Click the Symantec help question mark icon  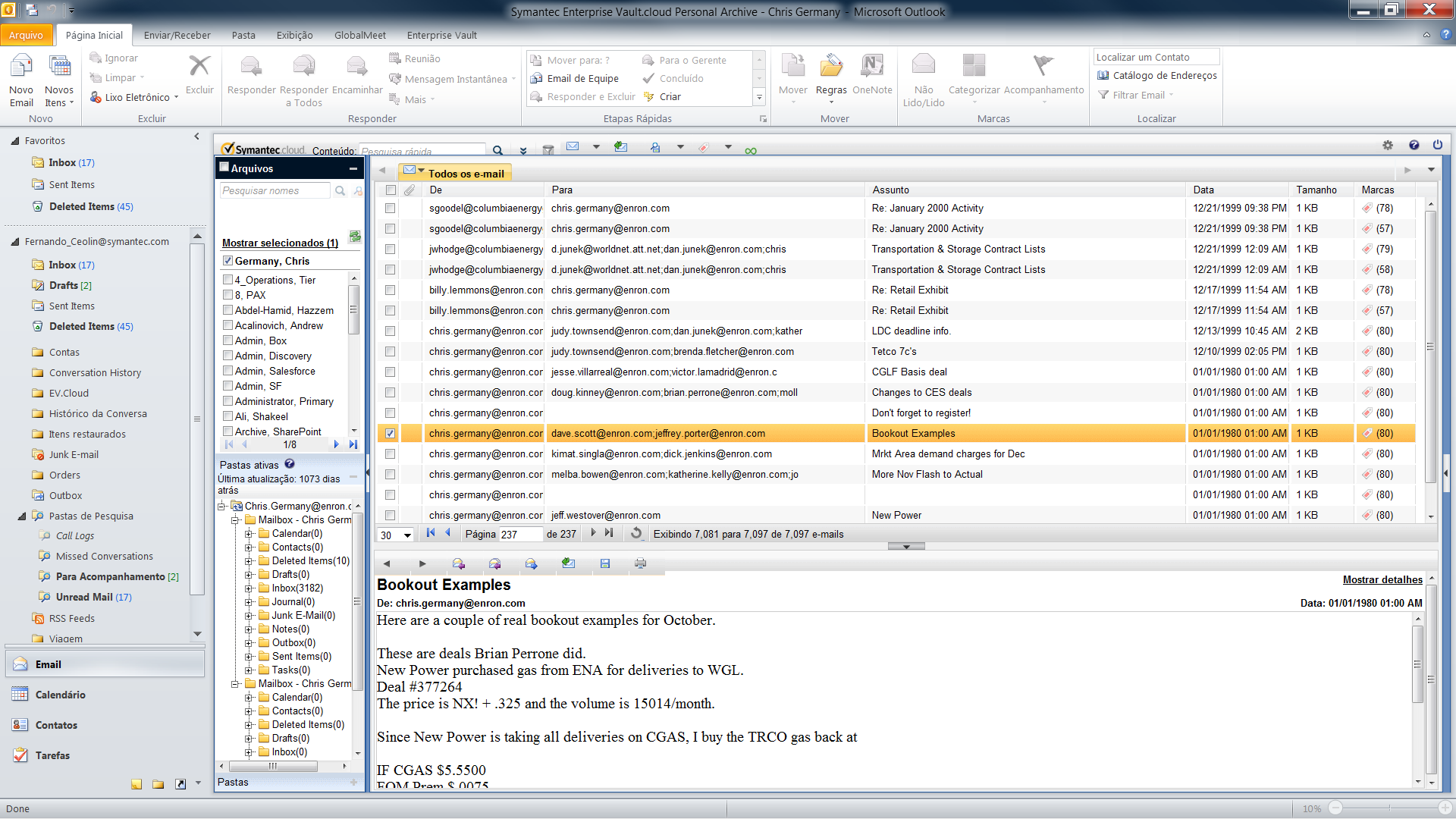coord(1414,145)
